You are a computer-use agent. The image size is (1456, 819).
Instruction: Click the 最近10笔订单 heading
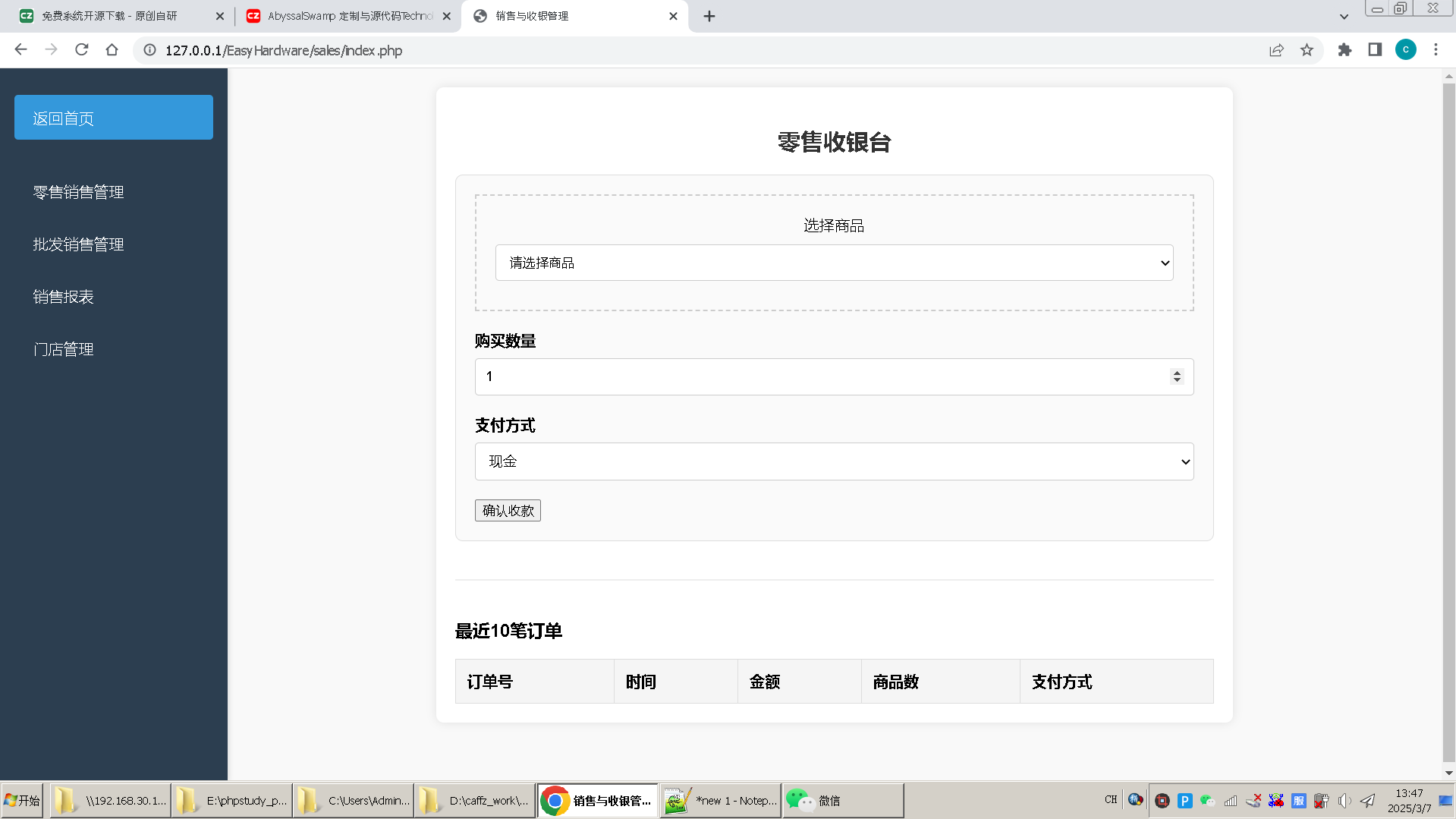(508, 631)
